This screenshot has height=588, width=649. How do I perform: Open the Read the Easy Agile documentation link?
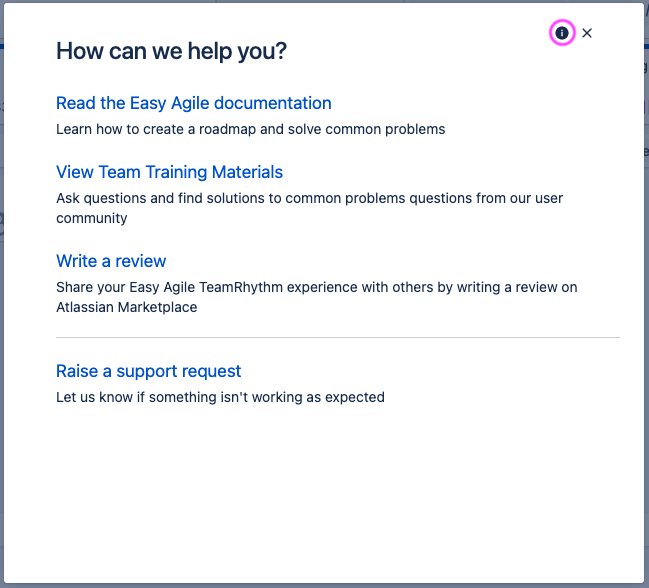(193, 103)
